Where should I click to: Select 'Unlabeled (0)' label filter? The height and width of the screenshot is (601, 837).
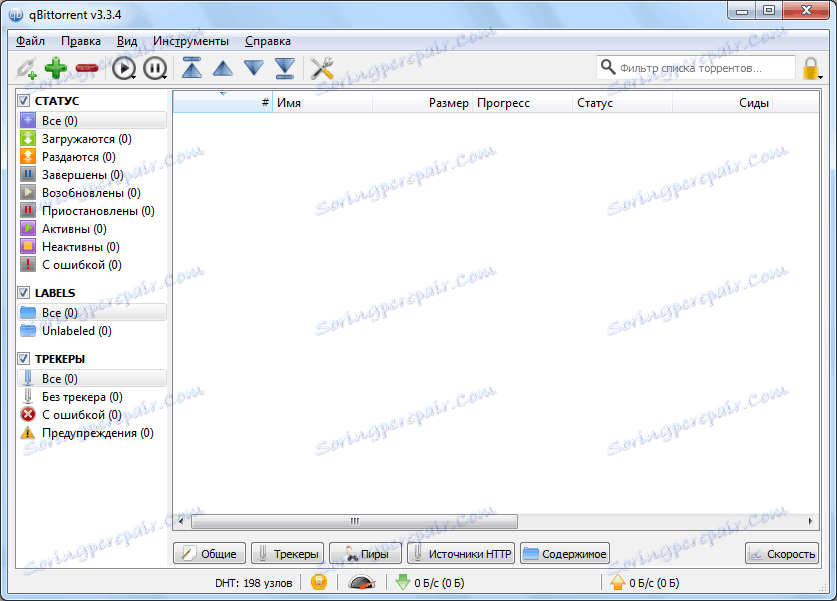tap(92, 330)
